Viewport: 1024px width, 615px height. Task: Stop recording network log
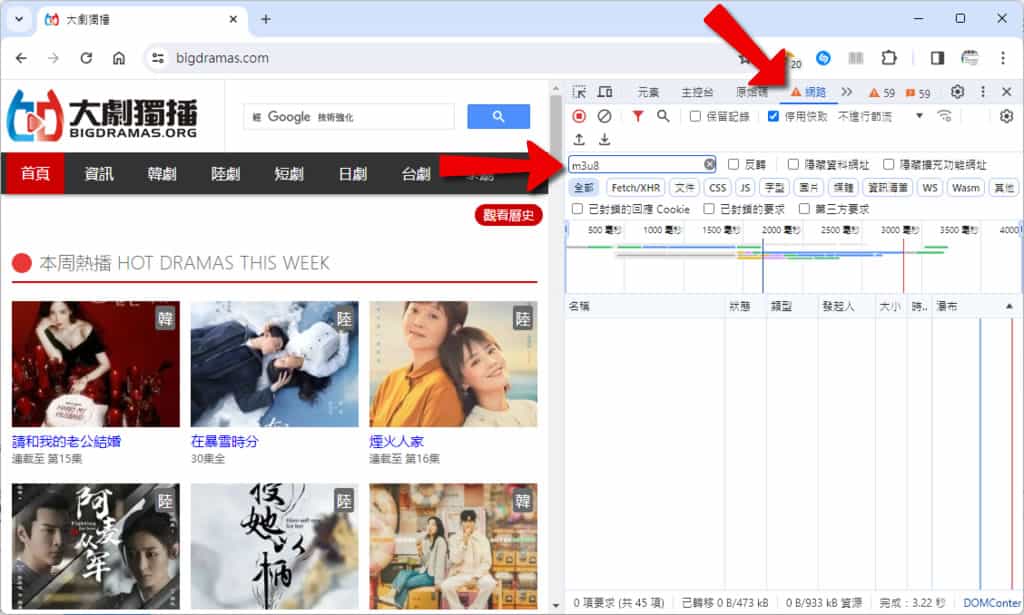pyautogui.click(x=579, y=116)
